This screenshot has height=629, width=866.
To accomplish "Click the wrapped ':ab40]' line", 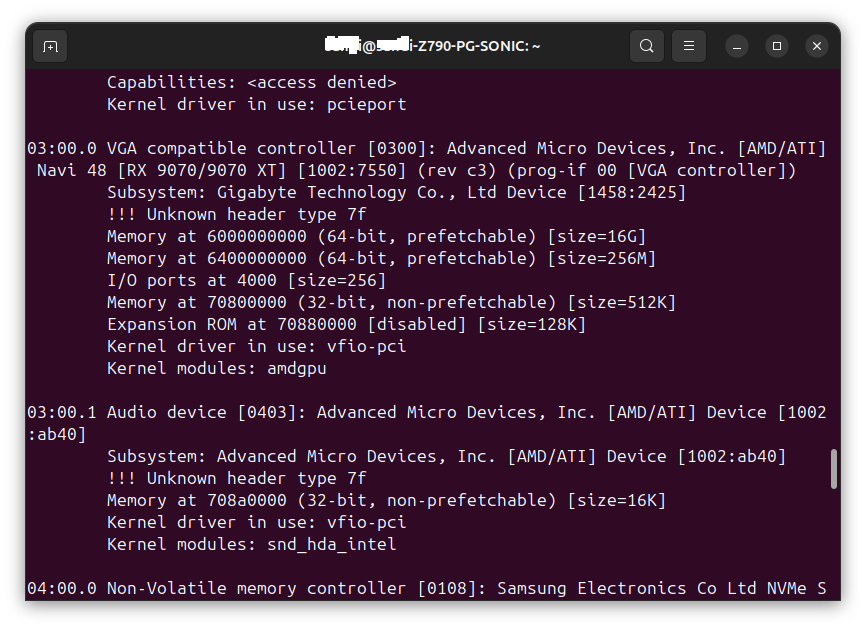I will 57,435.
